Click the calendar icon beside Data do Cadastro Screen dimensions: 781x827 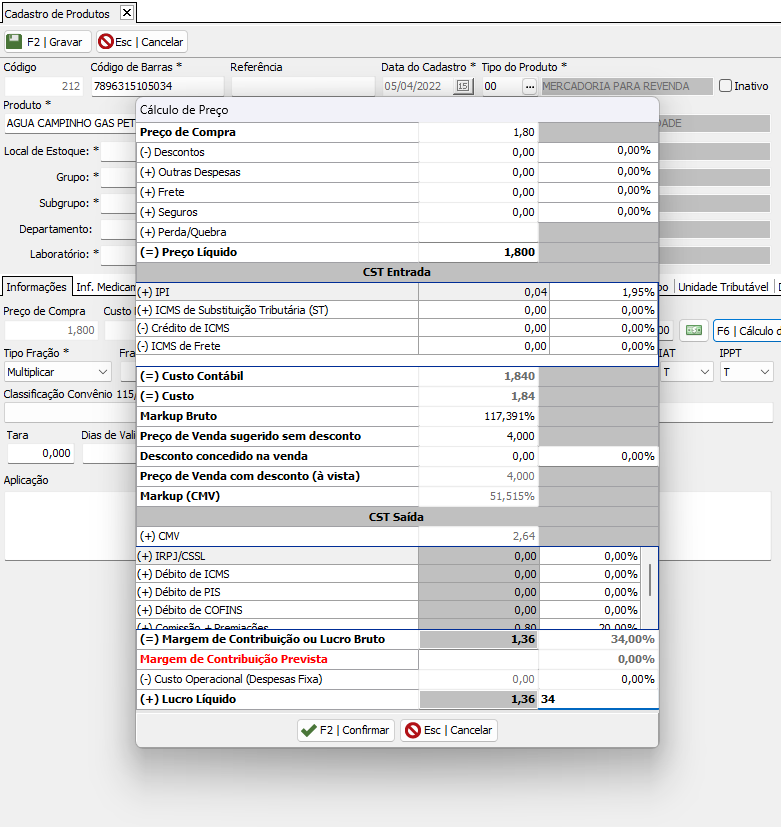[463, 87]
